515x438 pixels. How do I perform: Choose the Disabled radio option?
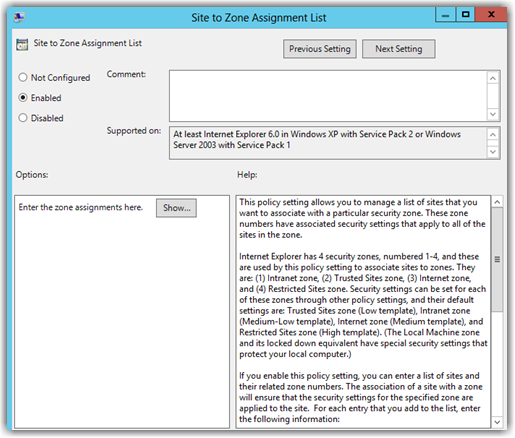coord(23,118)
